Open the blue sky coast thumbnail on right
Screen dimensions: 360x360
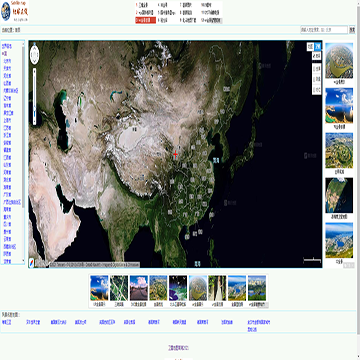coord(339,106)
